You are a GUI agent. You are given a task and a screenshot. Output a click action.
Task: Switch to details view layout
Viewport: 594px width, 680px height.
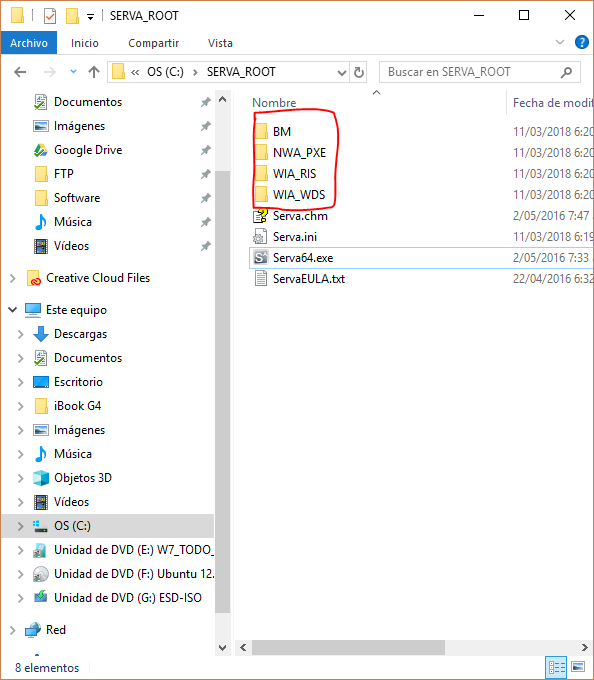[557, 667]
